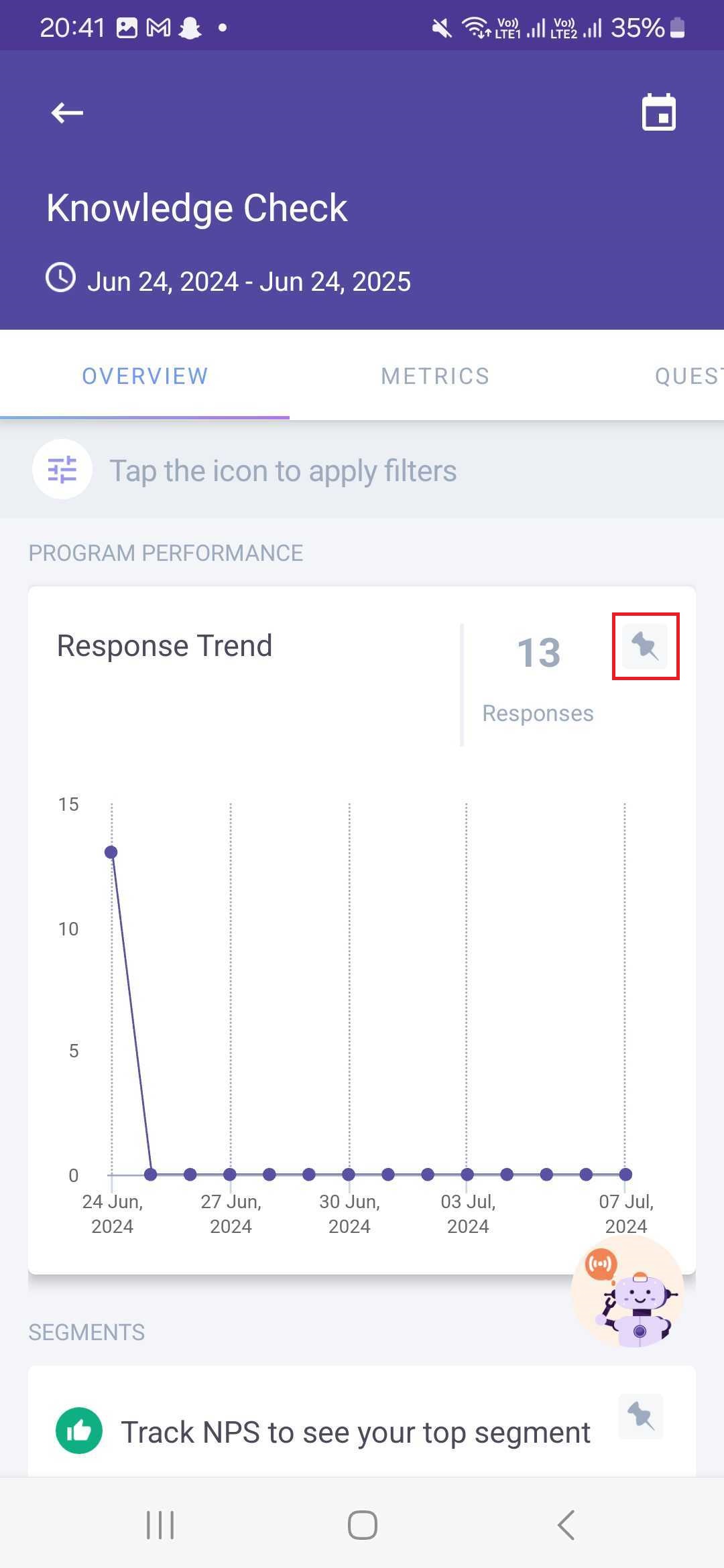Tap Track NPS to see top segment

point(355,1433)
